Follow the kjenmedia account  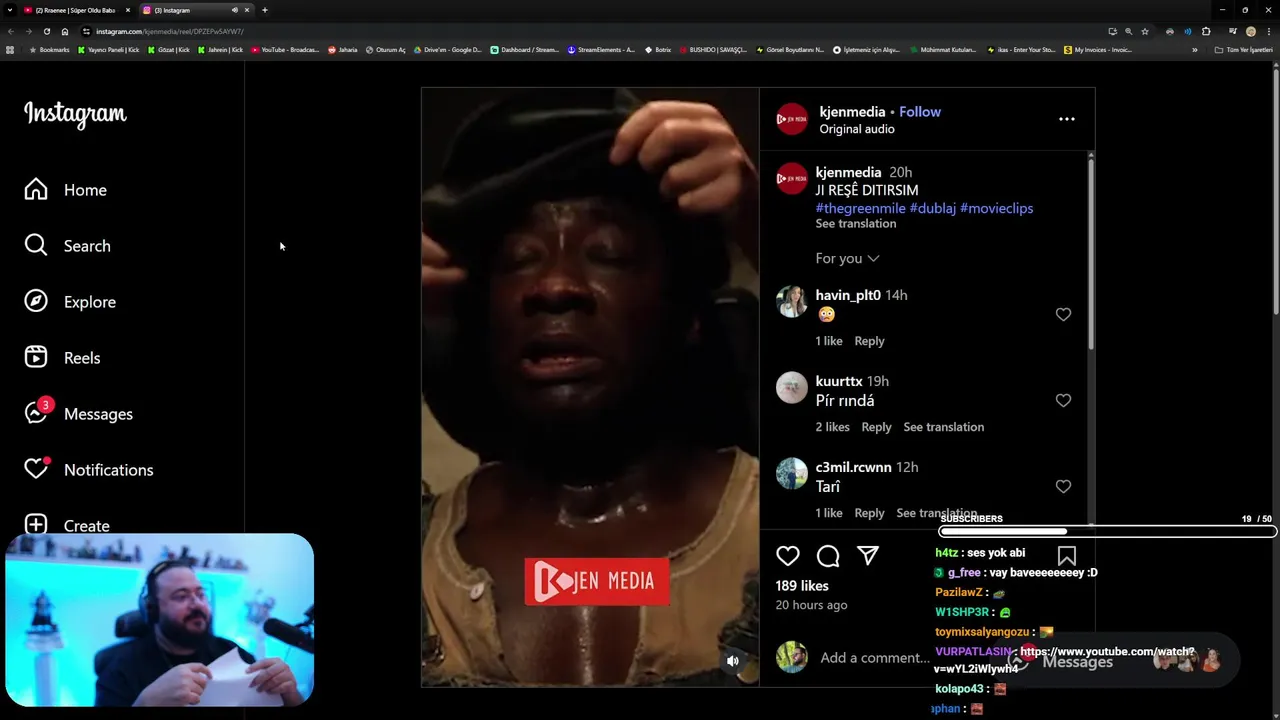click(920, 112)
